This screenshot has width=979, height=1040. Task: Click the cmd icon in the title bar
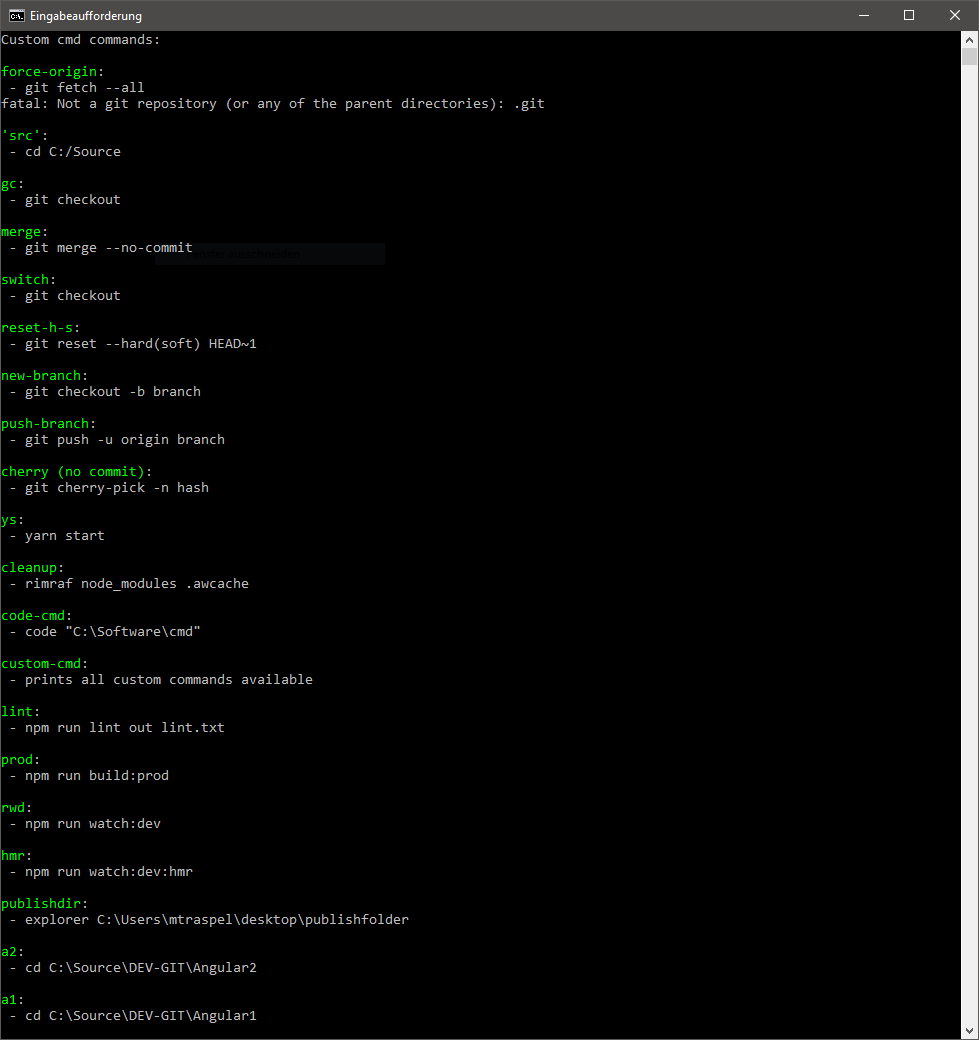click(x=17, y=15)
